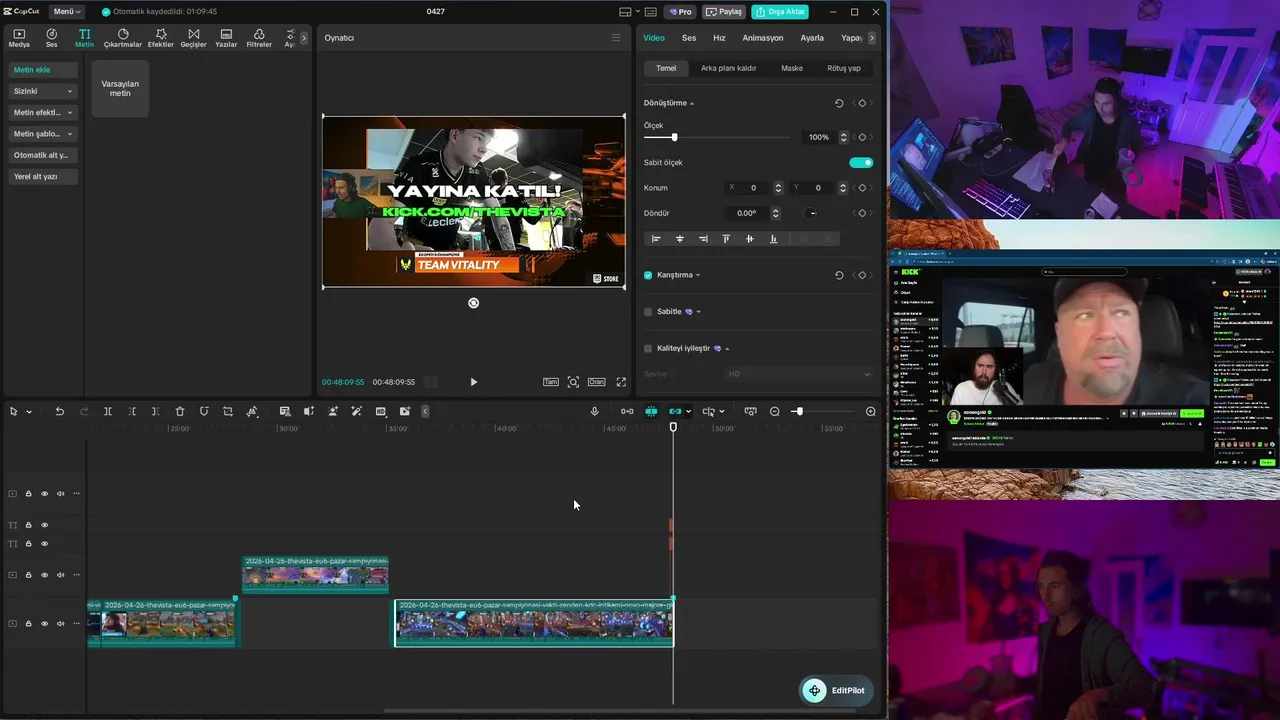Image resolution: width=1280 pixels, height=720 pixels.
Task: Click the player zoom focus icon
Action: pyautogui.click(x=573, y=382)
